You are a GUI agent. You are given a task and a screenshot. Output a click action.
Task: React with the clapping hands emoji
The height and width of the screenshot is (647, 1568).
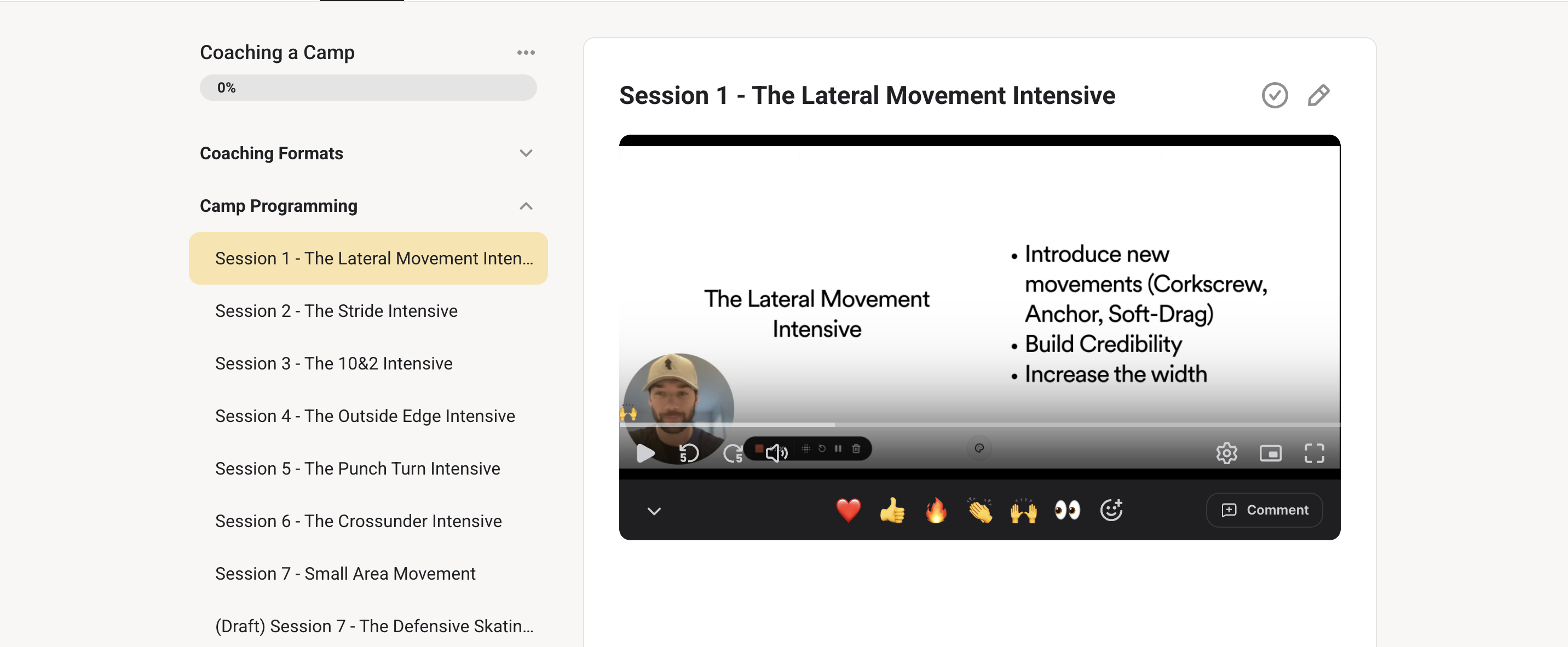pos(980,510)
